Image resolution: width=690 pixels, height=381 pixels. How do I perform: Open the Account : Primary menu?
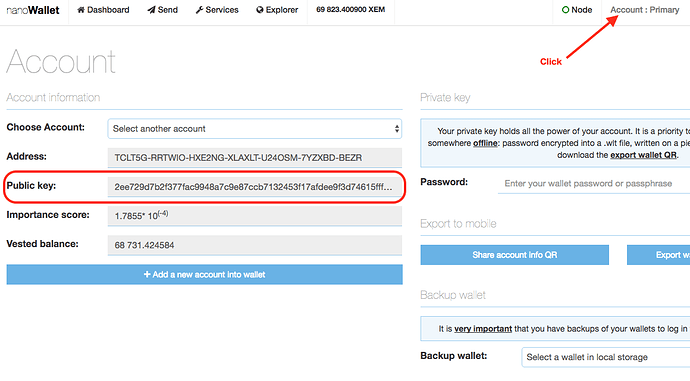(x=645, y=10)
